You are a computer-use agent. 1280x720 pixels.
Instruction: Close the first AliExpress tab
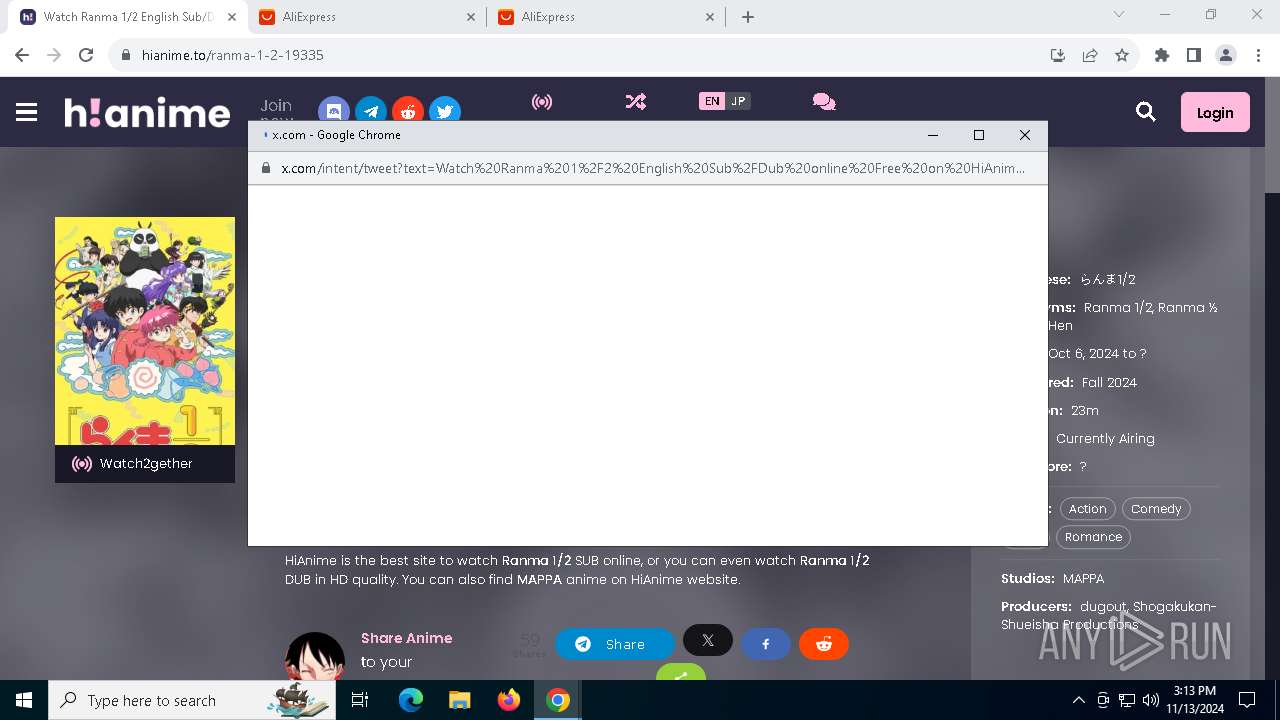click(x=471, y=17)
